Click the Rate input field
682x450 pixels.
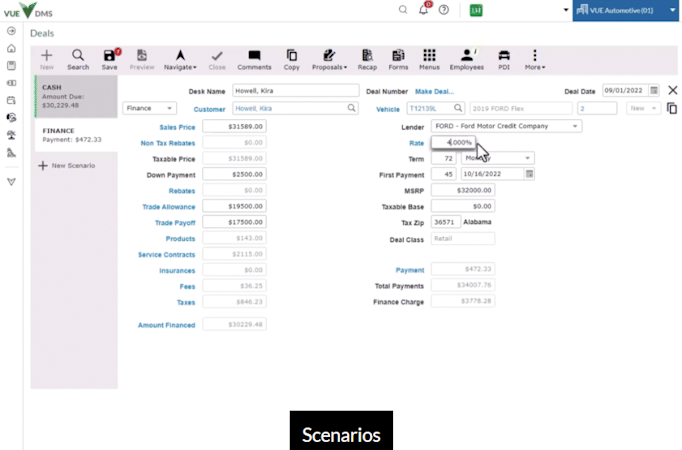(453, 142)
